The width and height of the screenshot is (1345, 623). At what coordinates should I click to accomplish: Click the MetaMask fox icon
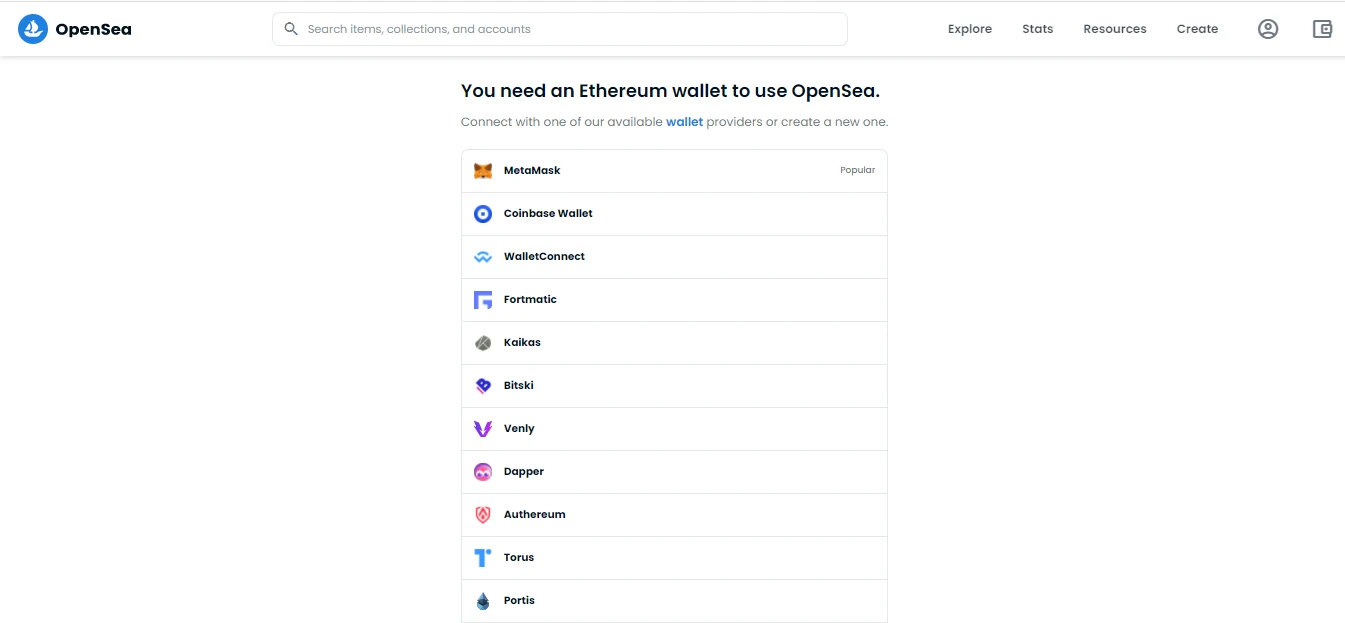pyautogui.click(x=483, y=171)
